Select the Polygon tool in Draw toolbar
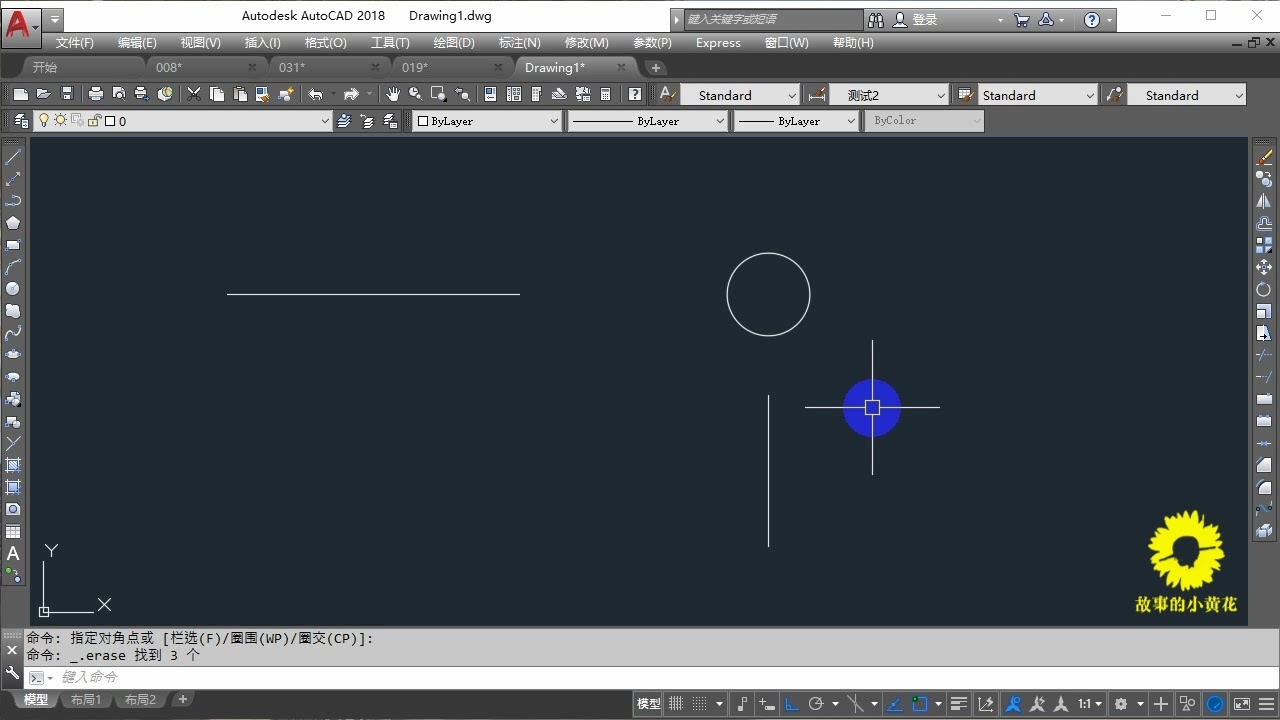This screenshot has width=1280, height=720. [x=13, y=223]
